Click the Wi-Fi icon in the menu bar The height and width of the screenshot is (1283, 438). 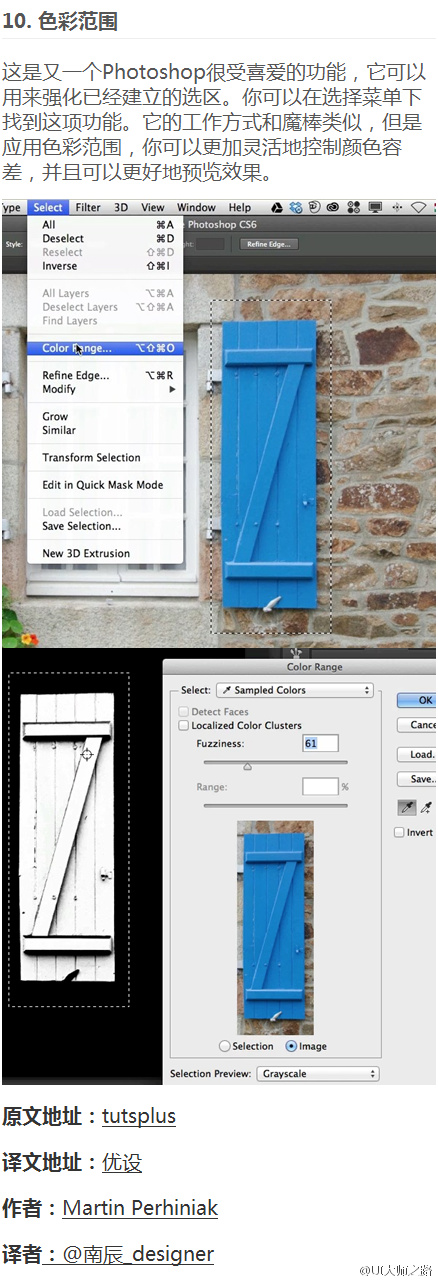[417, 208]
